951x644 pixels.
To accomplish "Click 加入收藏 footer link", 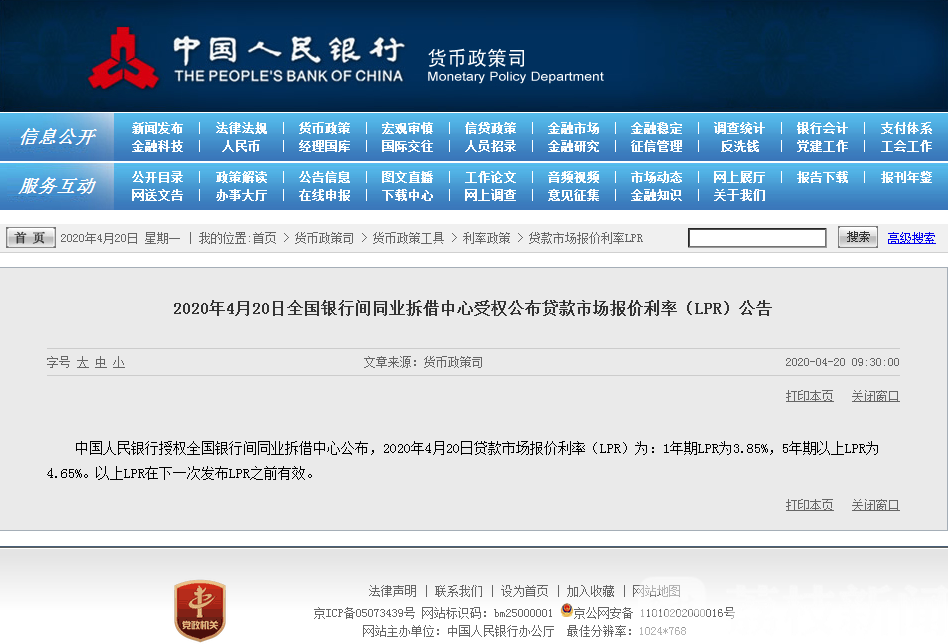I will point(590,591).
